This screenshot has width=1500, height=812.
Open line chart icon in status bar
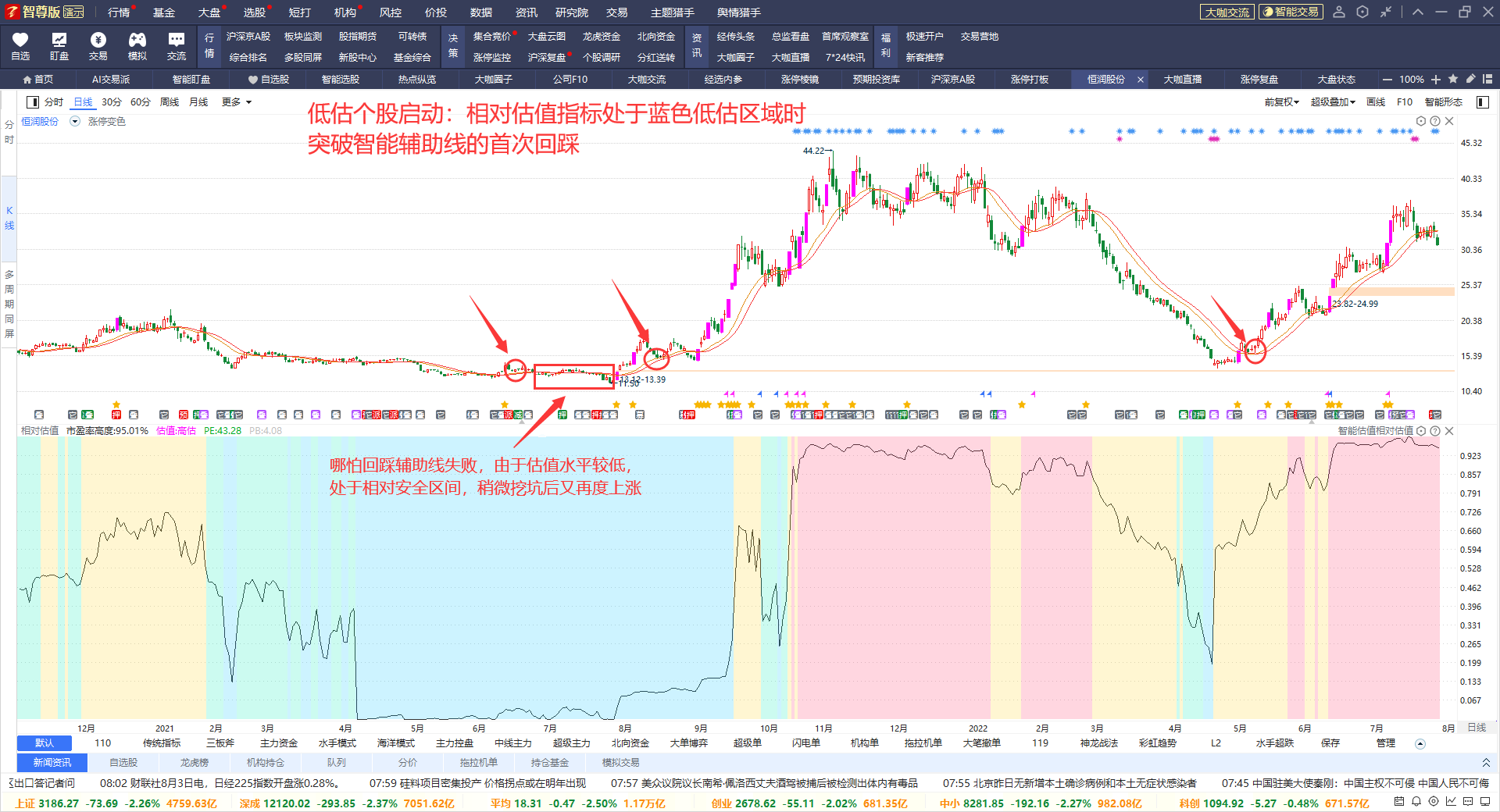(1451, 801)
